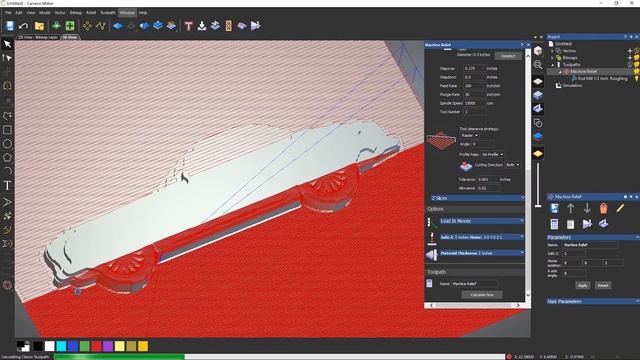Pick the purple color swatch
The image size is (640, 360).
pyautogui.click(x=108, y=347)
